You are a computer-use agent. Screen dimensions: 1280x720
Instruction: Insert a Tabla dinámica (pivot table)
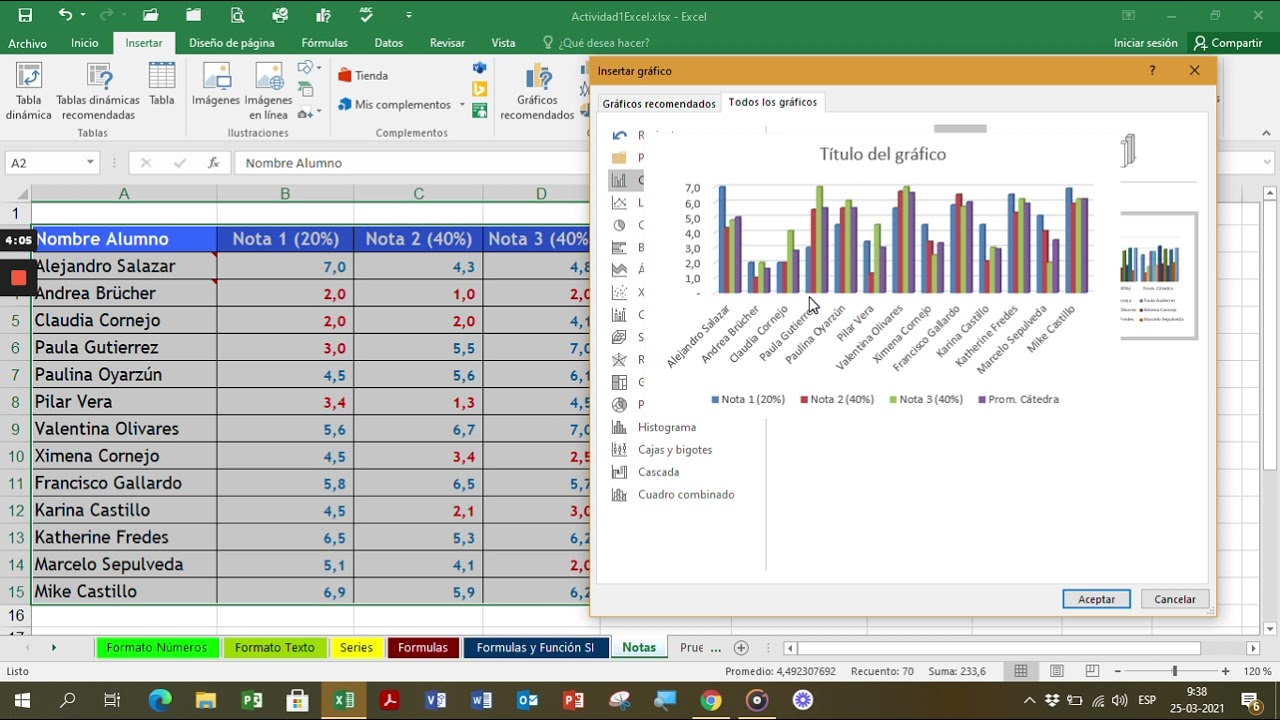(28, 92)
